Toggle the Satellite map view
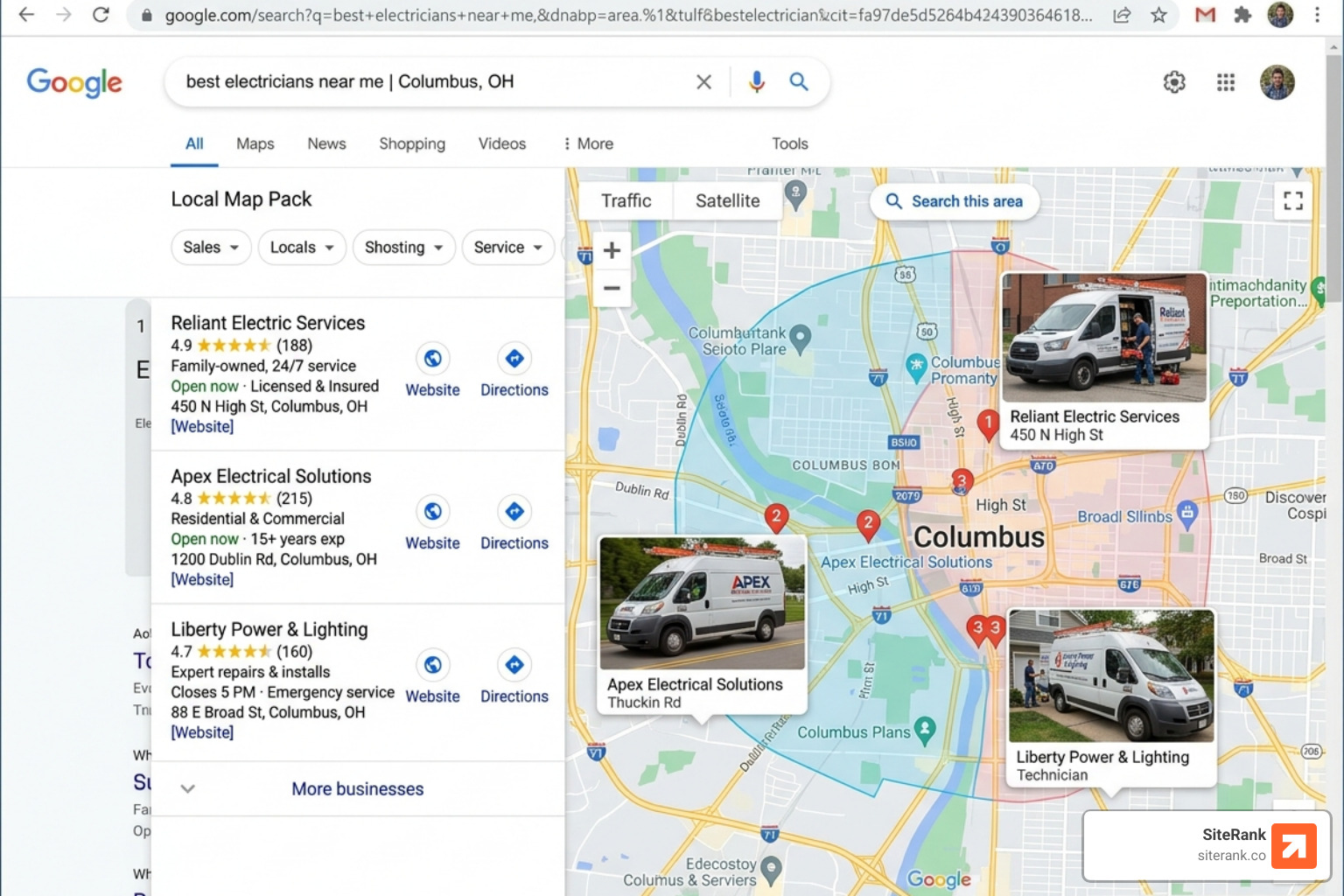 click(x=727, y=201)
